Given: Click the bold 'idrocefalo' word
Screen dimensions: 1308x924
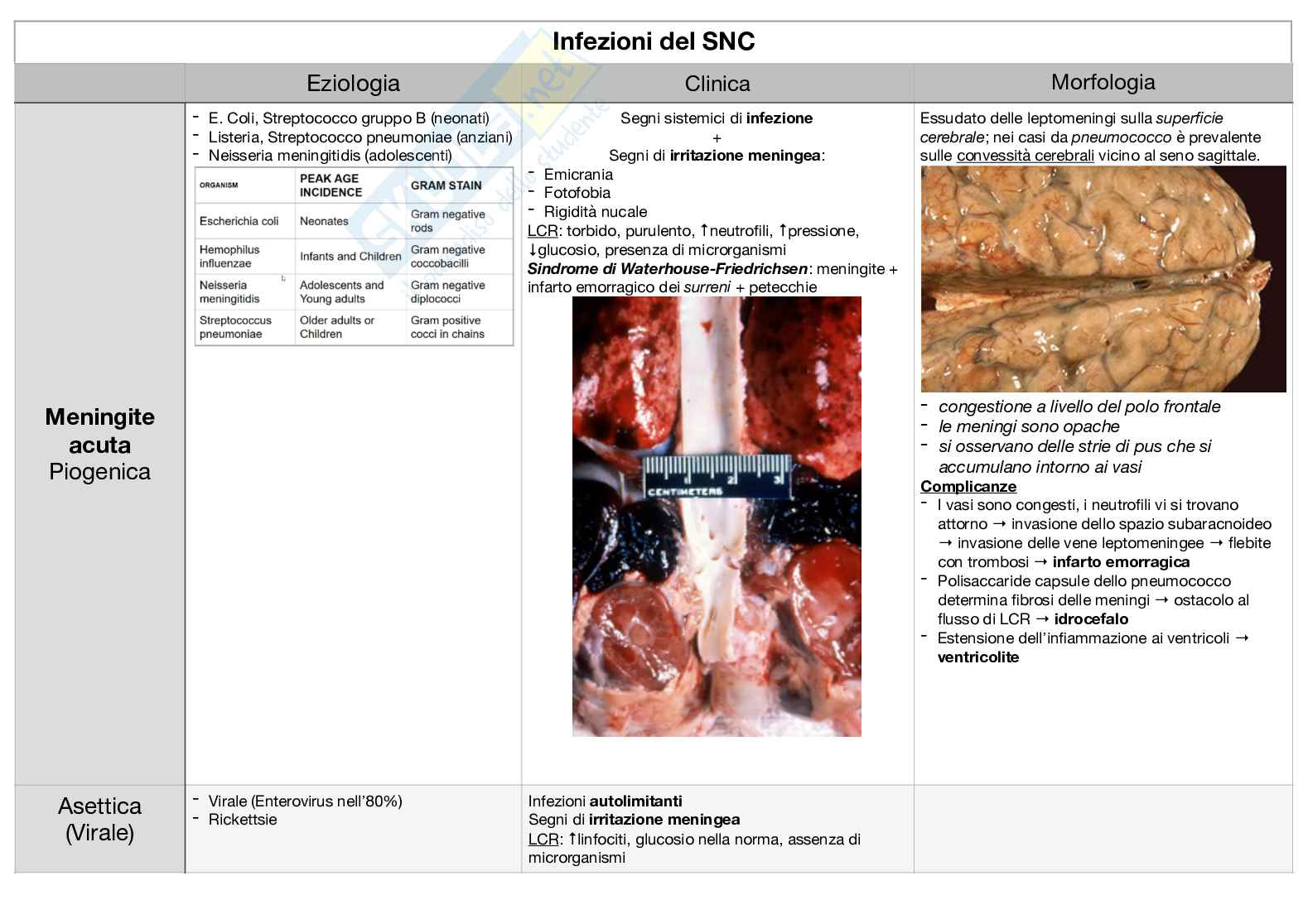Looking at the screenshot, I should [x=1091, y=618].
